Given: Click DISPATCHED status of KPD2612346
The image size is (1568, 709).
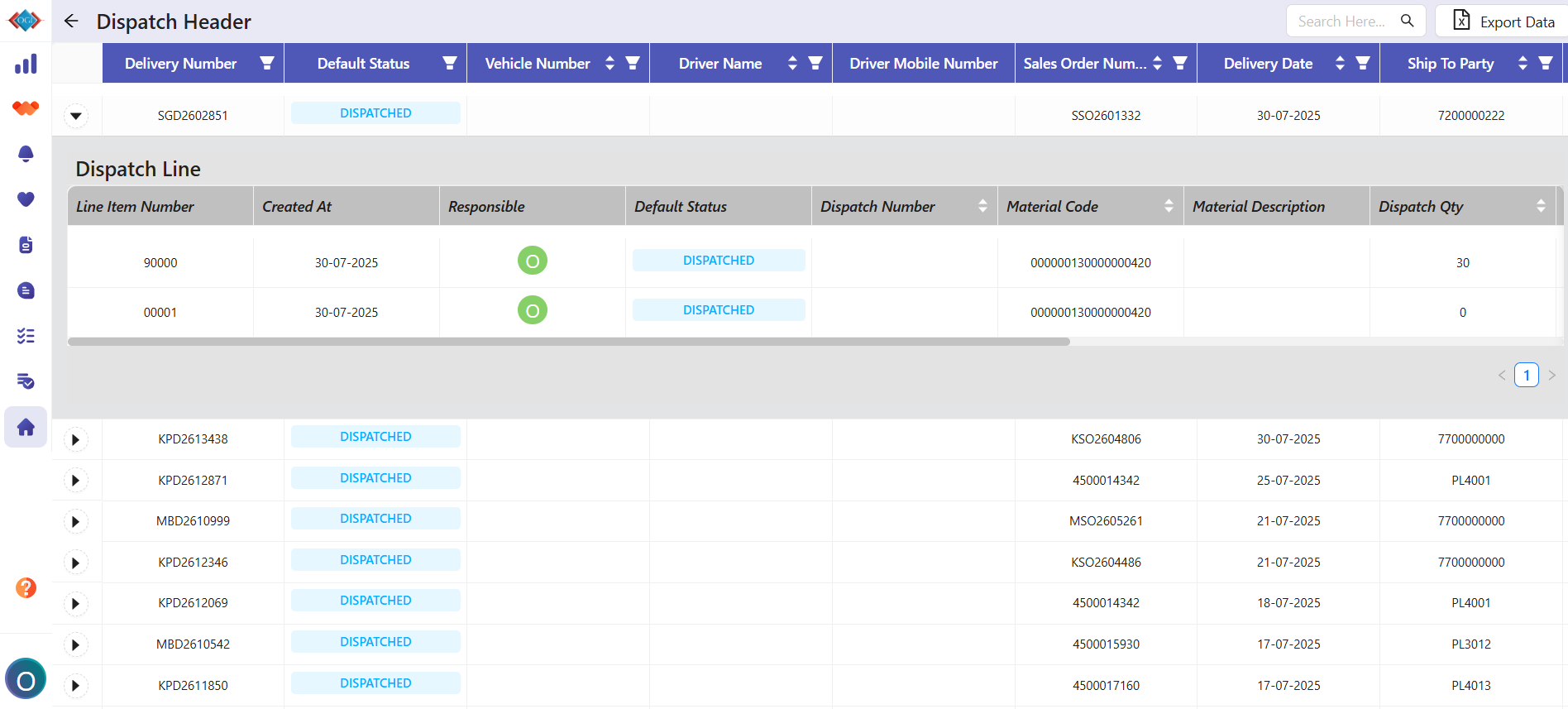Looking at the screenshot, I should point(375,559).
